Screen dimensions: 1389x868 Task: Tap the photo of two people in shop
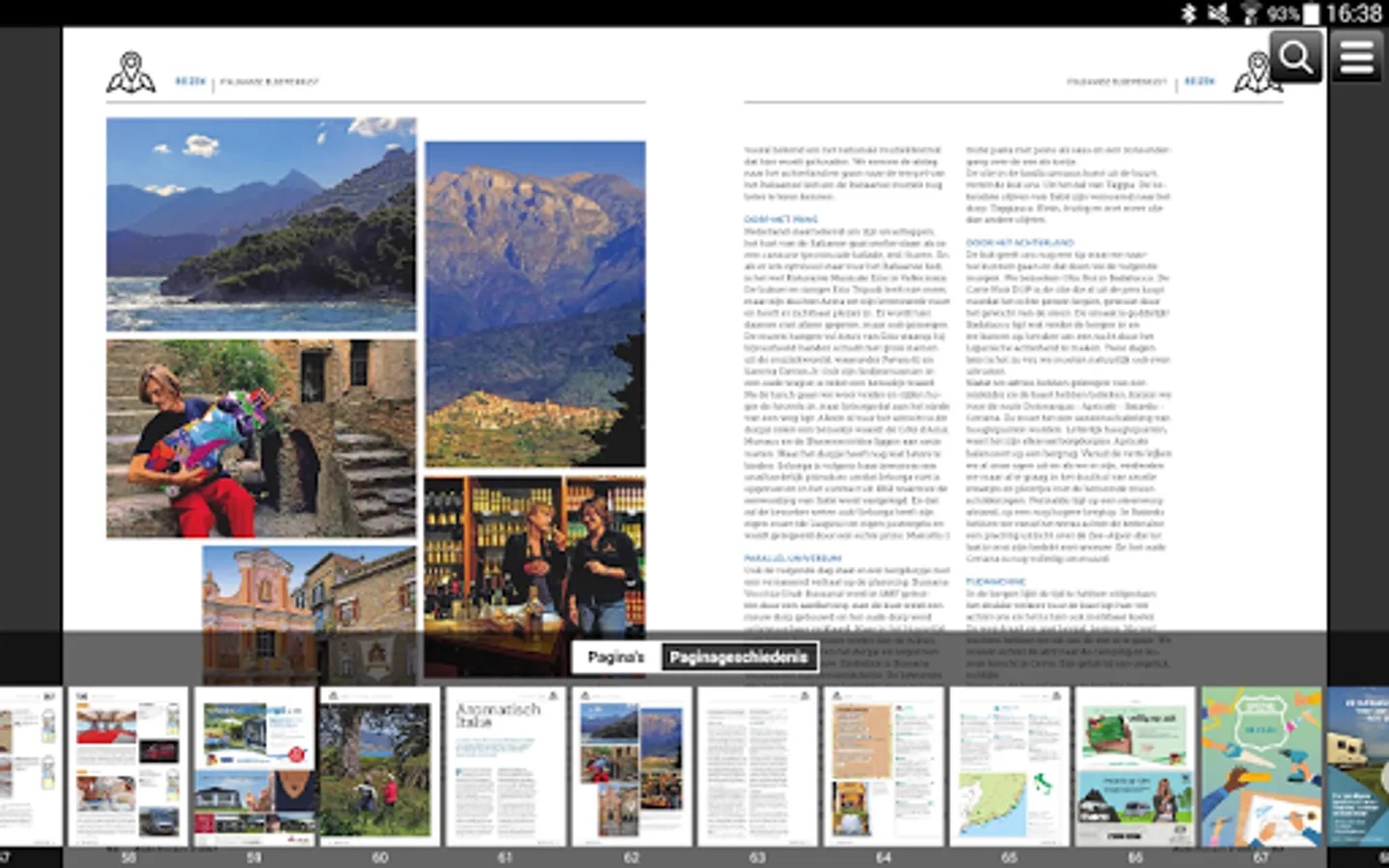coord(535,576)
